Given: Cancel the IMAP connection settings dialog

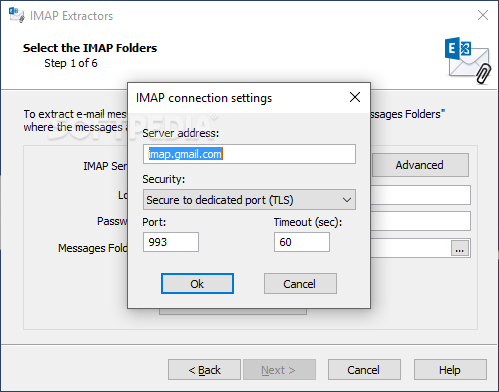Looking at the screenshot, I should (300, 284).
